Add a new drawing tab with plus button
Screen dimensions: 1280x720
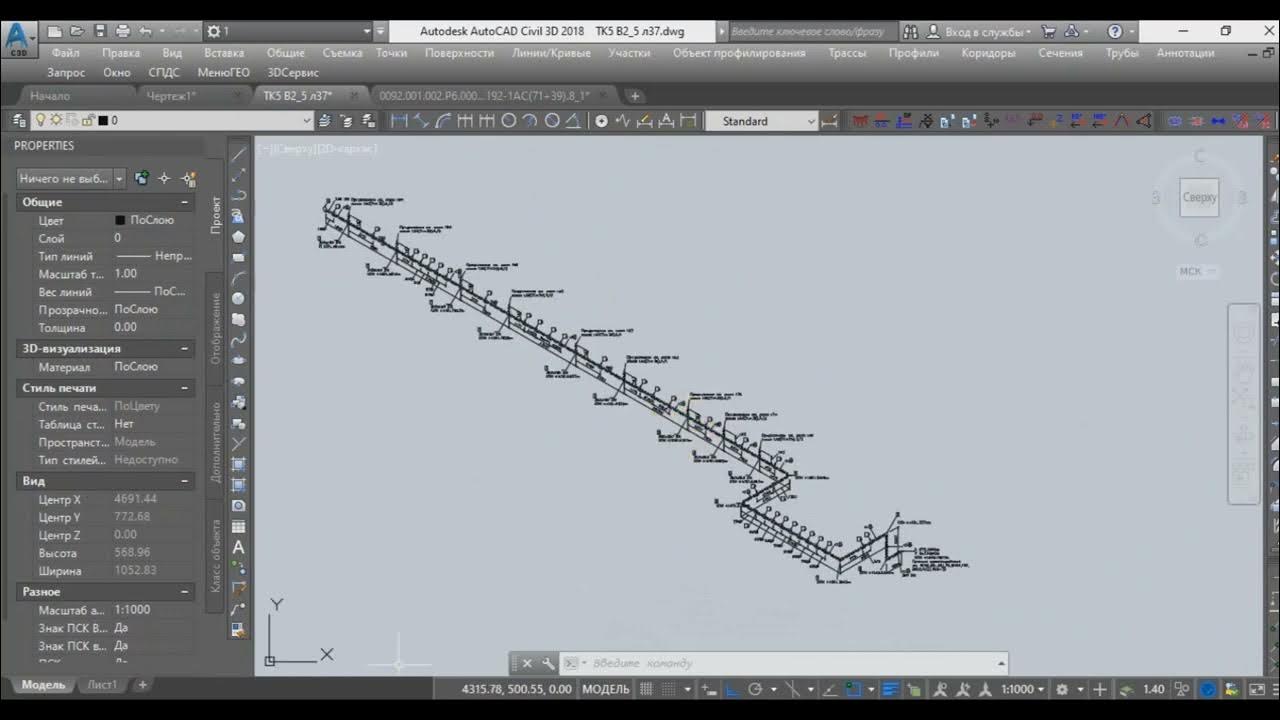click(x=634, y=96)
